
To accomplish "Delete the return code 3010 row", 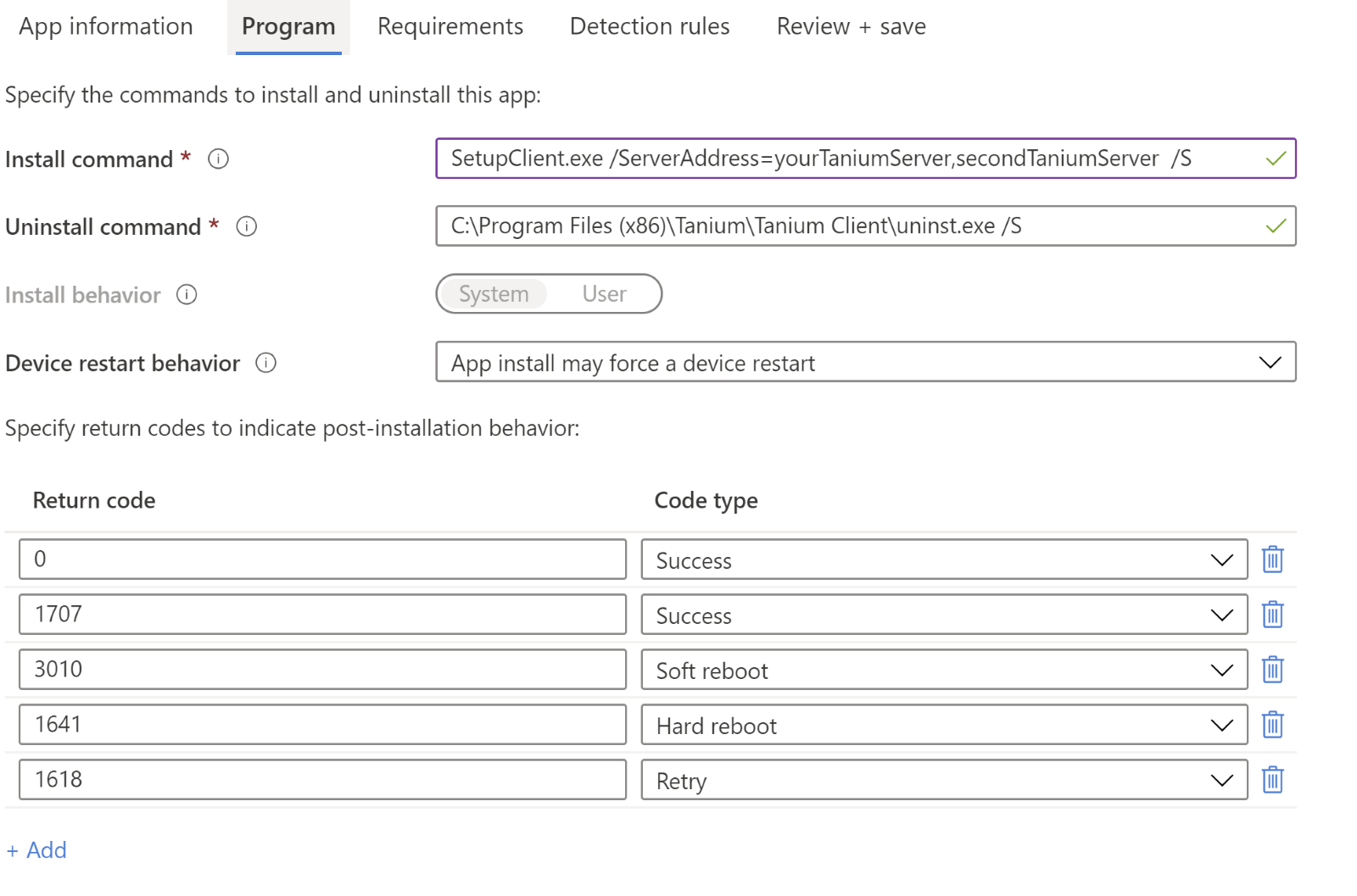I will (1272, 669).
